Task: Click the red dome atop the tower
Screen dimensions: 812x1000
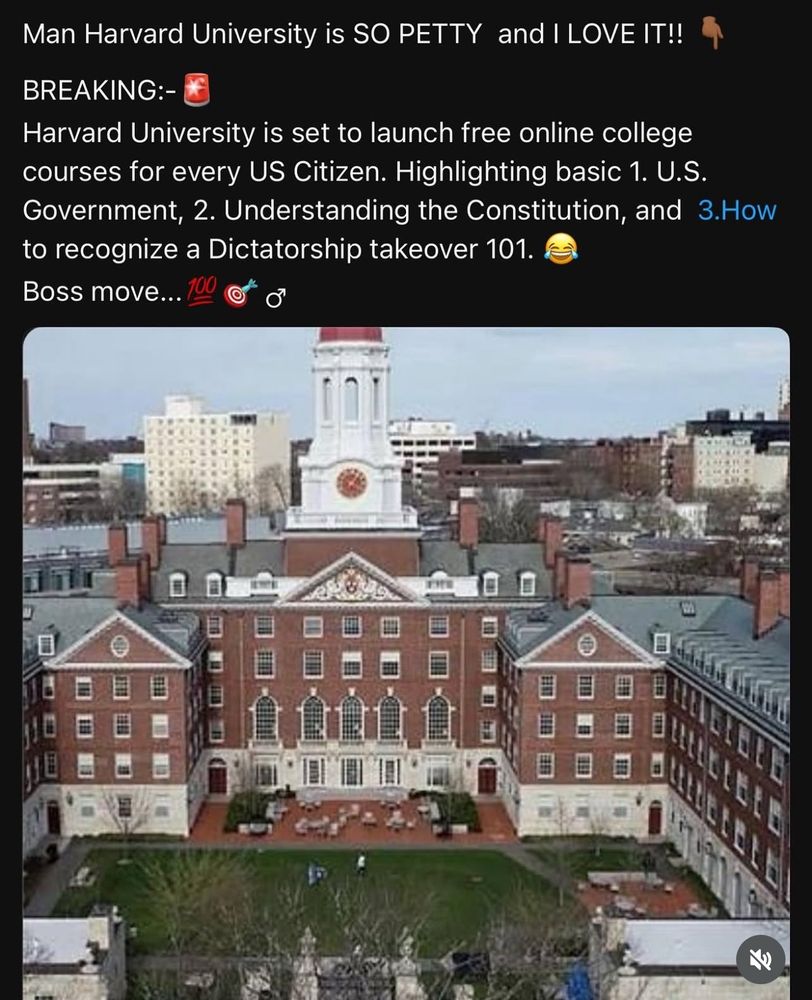Action: (x=350, y=334)
